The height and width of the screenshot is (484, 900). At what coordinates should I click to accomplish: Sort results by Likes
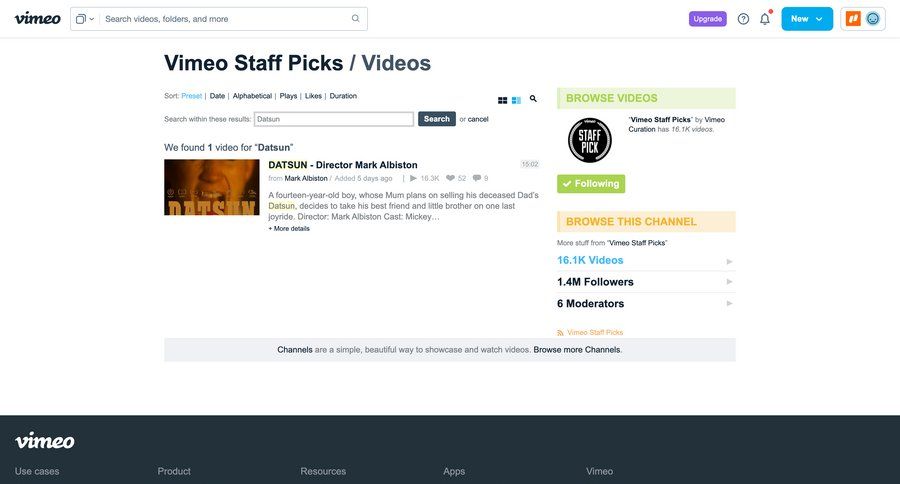pyautogui.click(x=313, y=96)
